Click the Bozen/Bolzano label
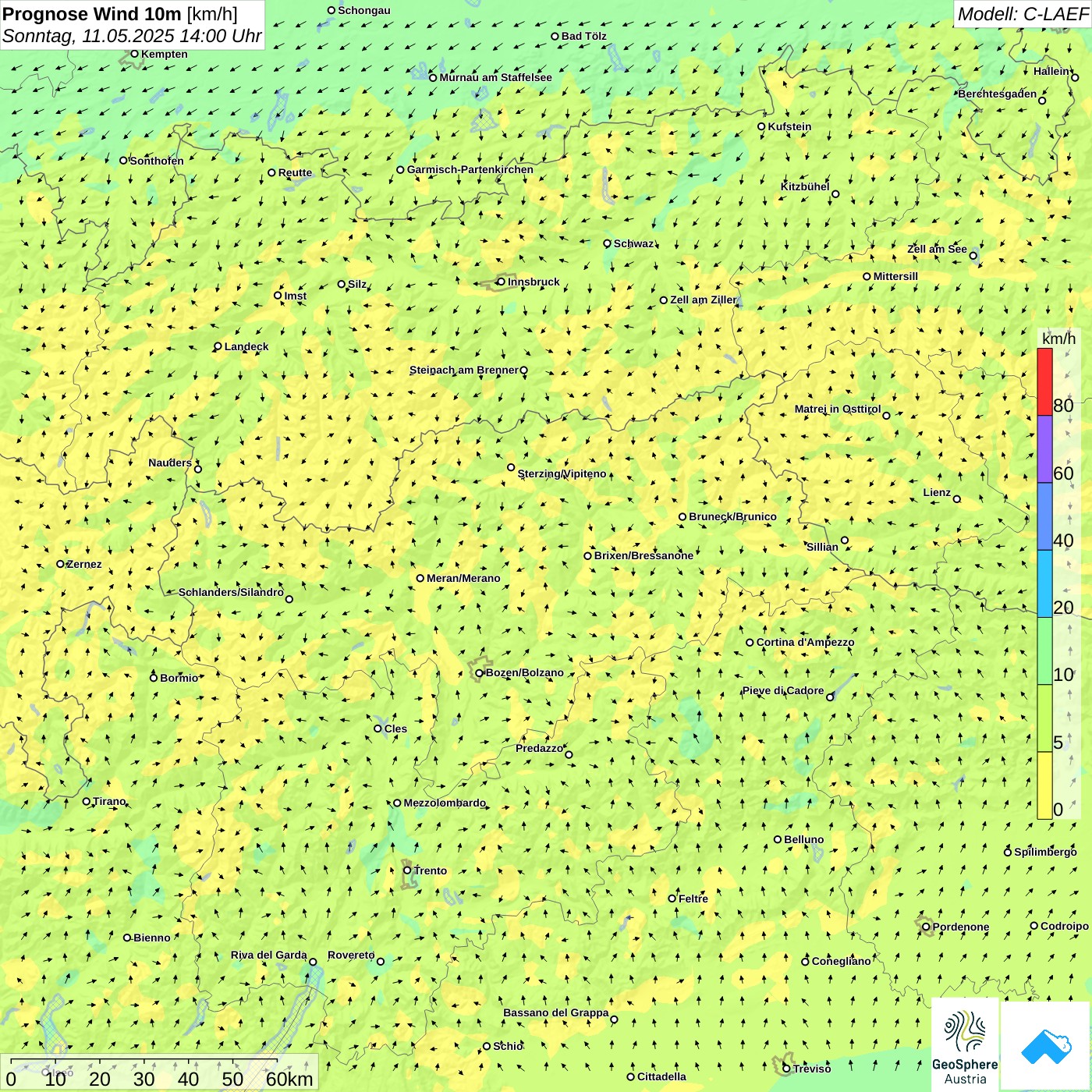1092x1092 pixels. click(x=524, y=672)
